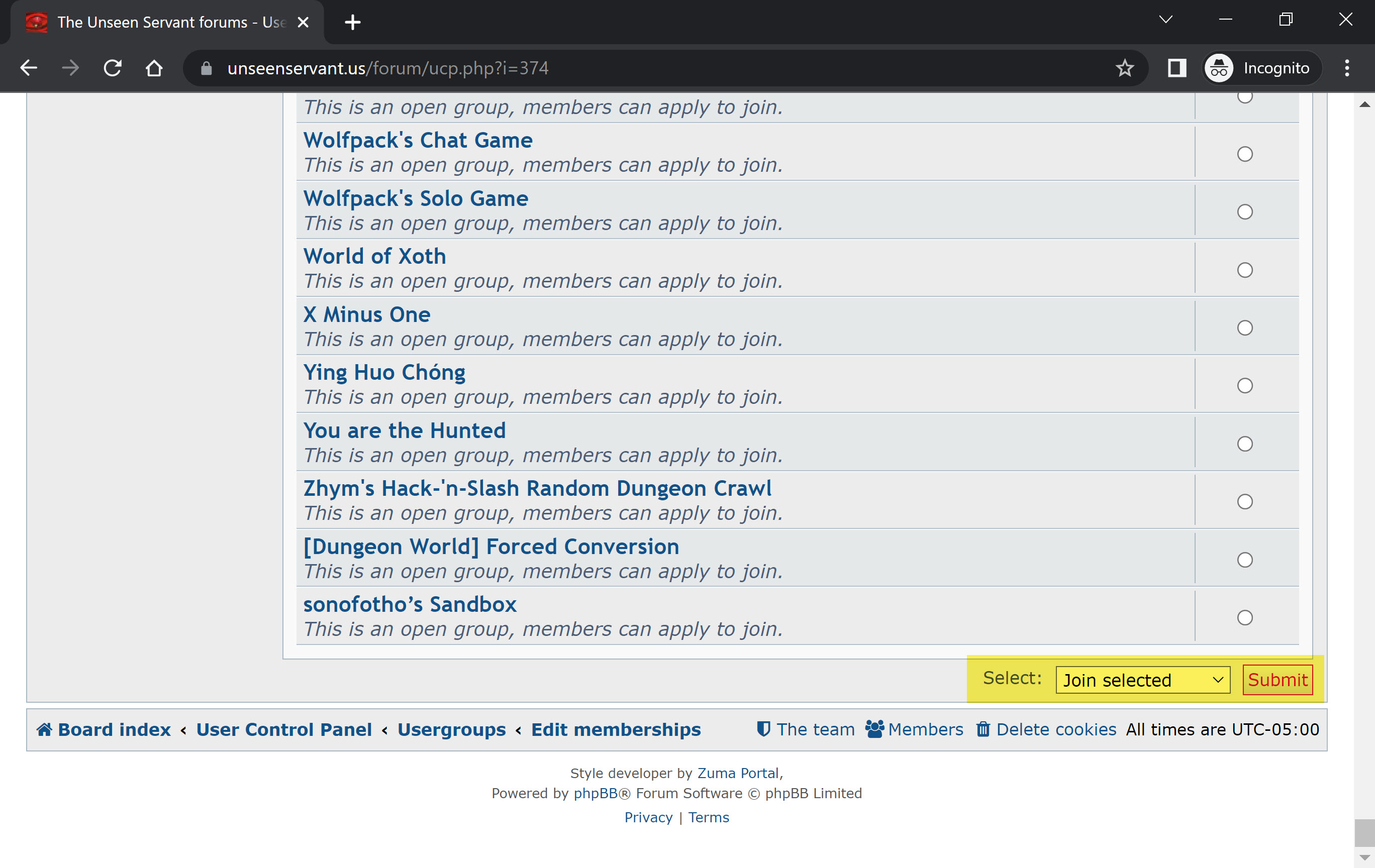Image resolution: width=1375 pixels, height=868 pixels.
Task: Open the Chrome three-dot menu
Action: [1346, 68]
